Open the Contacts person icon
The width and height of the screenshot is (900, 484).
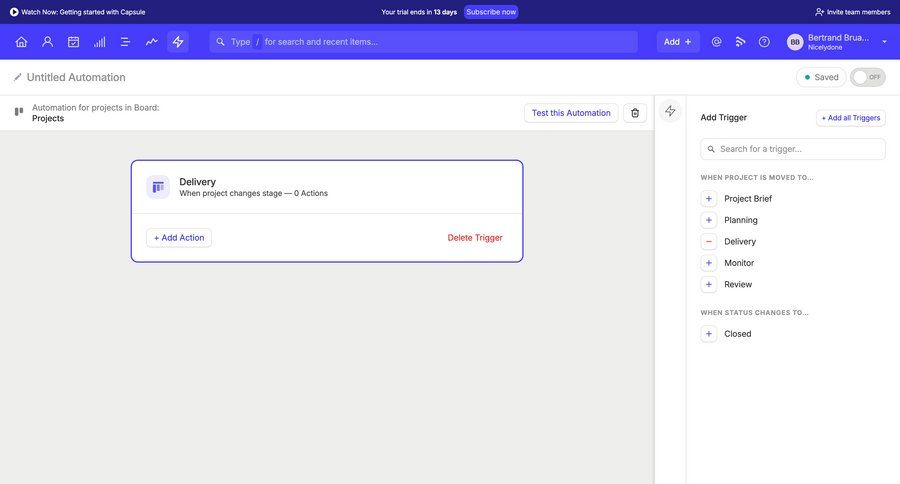47,42
